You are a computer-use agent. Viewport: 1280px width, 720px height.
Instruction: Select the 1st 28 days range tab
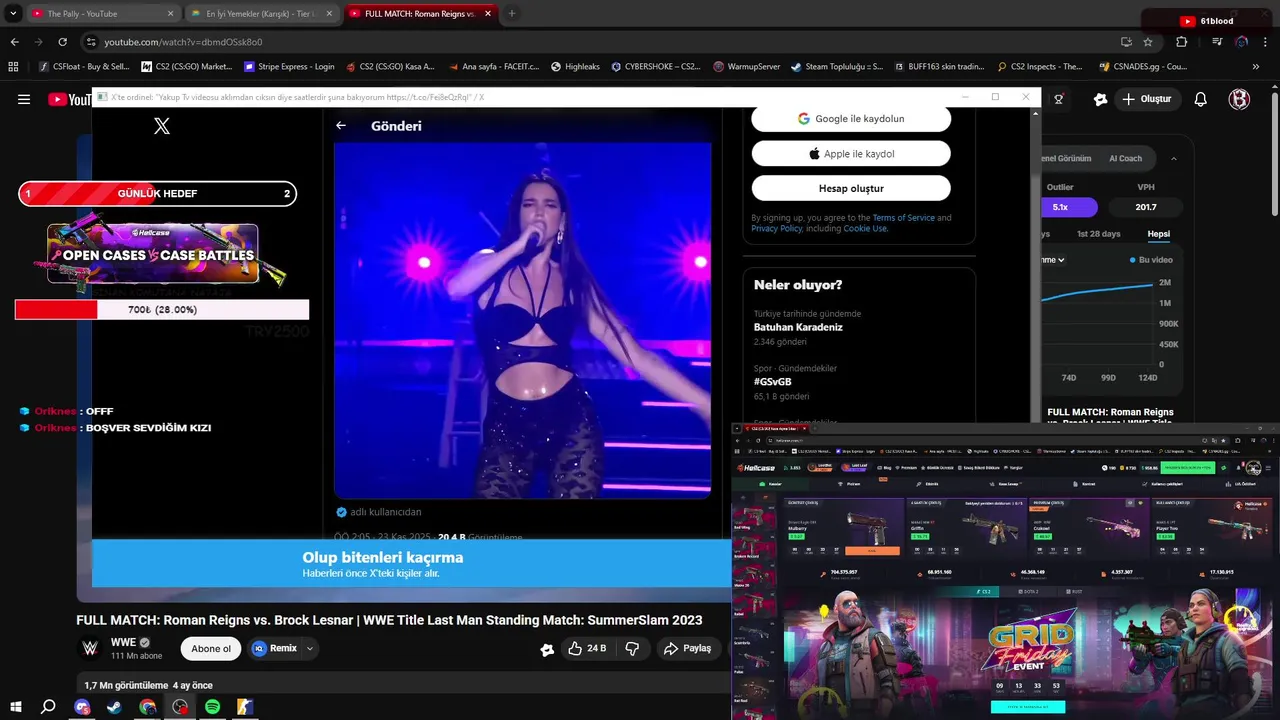(x=1098, y=234)
